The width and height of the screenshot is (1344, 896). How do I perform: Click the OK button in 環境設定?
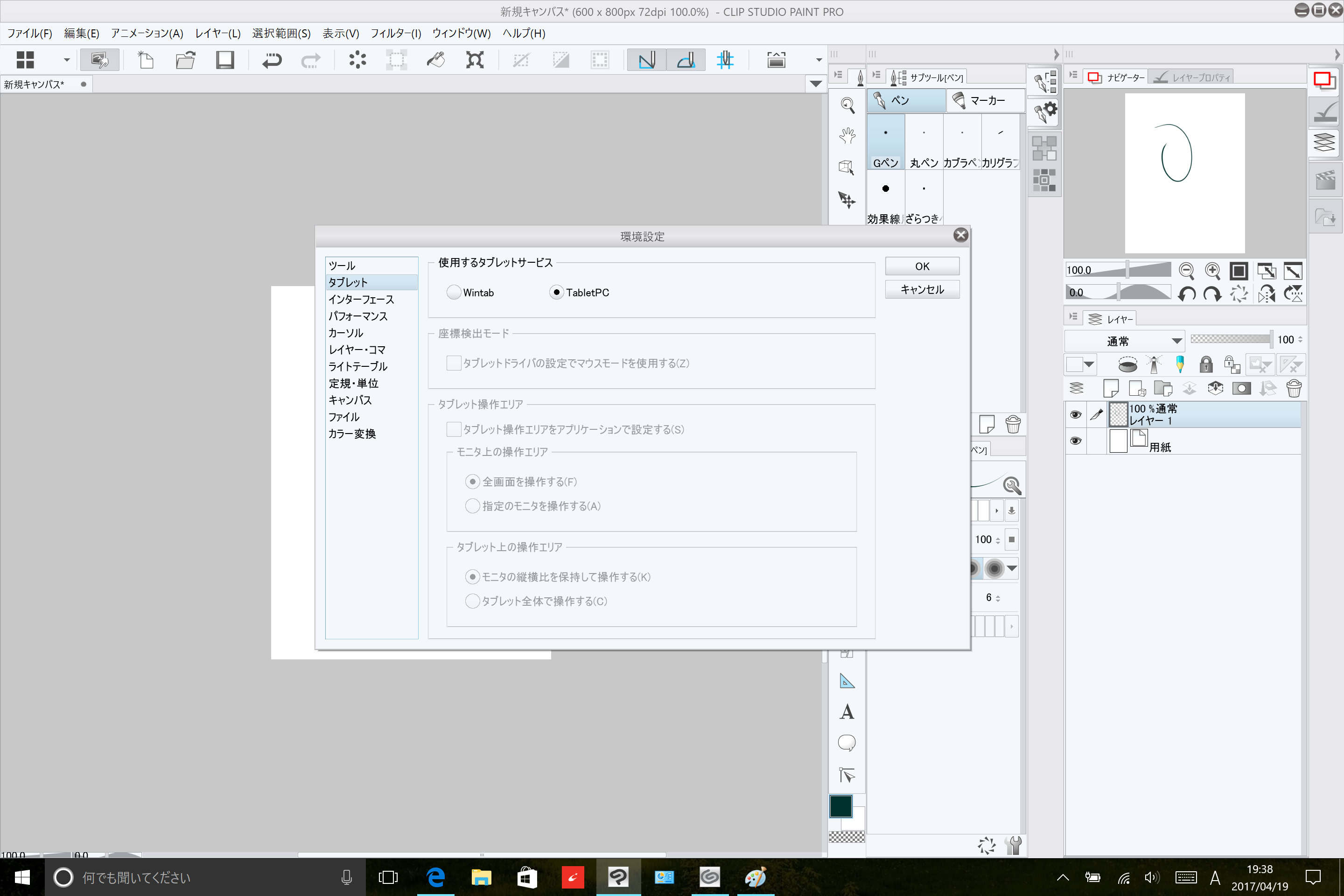click(x=922, y=266)
